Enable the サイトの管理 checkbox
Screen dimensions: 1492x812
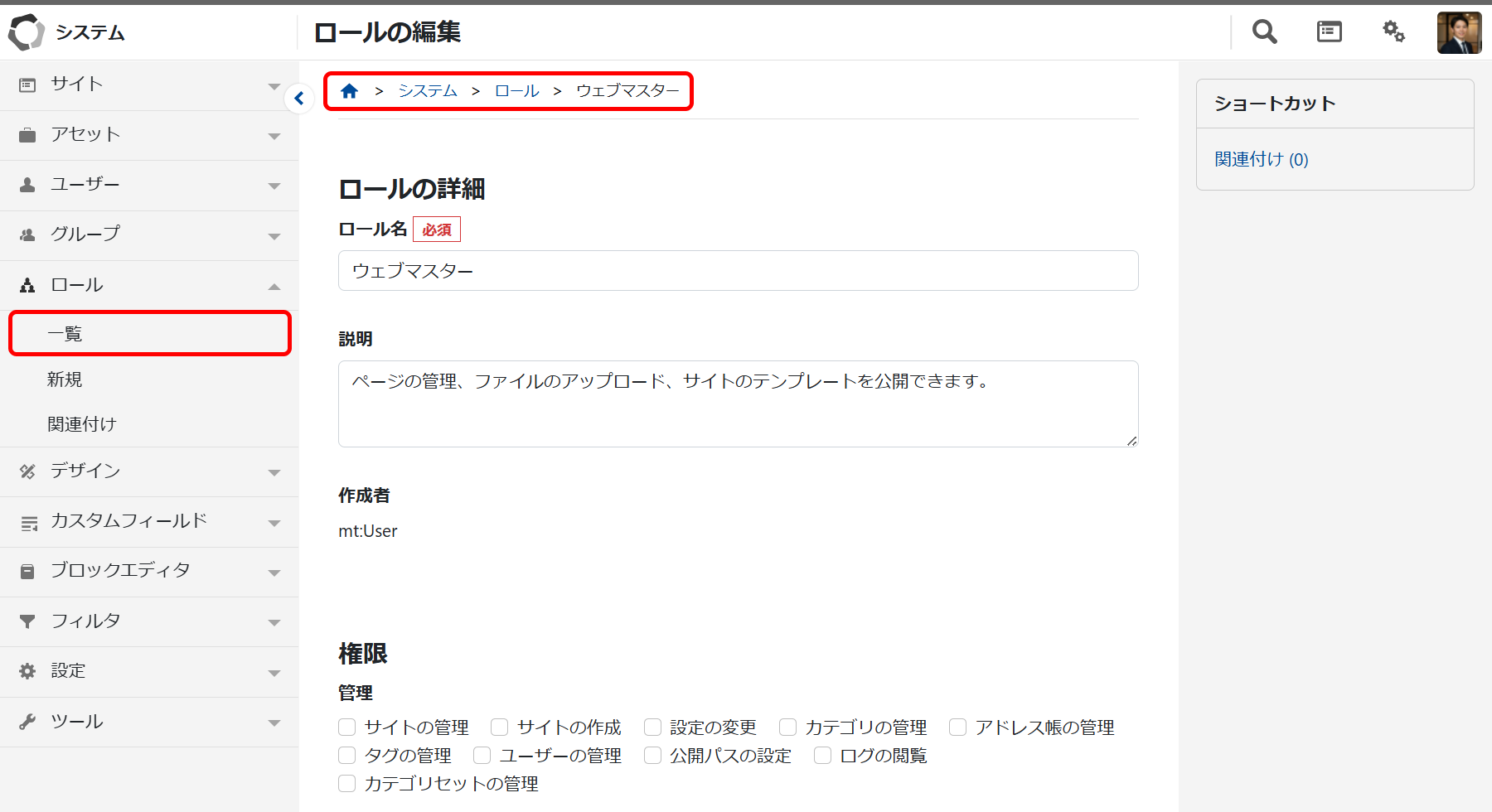point(347,727)
